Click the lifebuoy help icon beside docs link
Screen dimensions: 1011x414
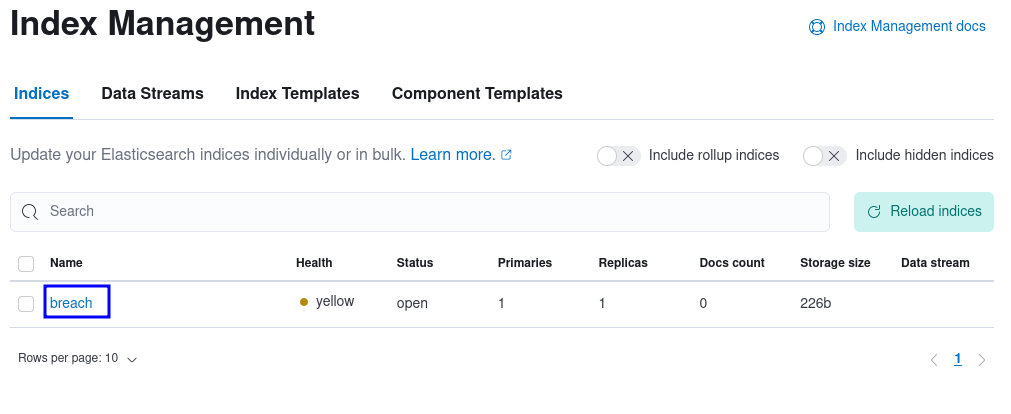pyautogui.click(x=817, y=27)
